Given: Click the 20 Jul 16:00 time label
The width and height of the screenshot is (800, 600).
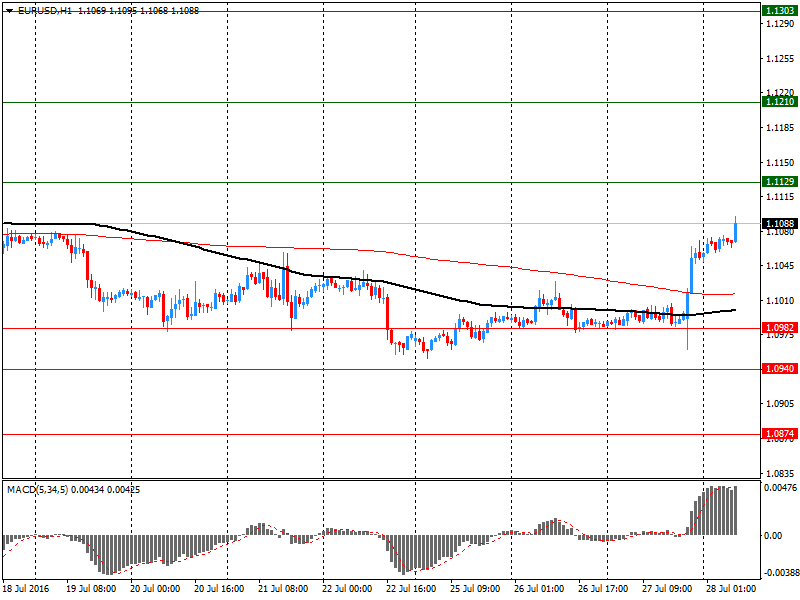Looking at the screenshot, I should (219, 589).
